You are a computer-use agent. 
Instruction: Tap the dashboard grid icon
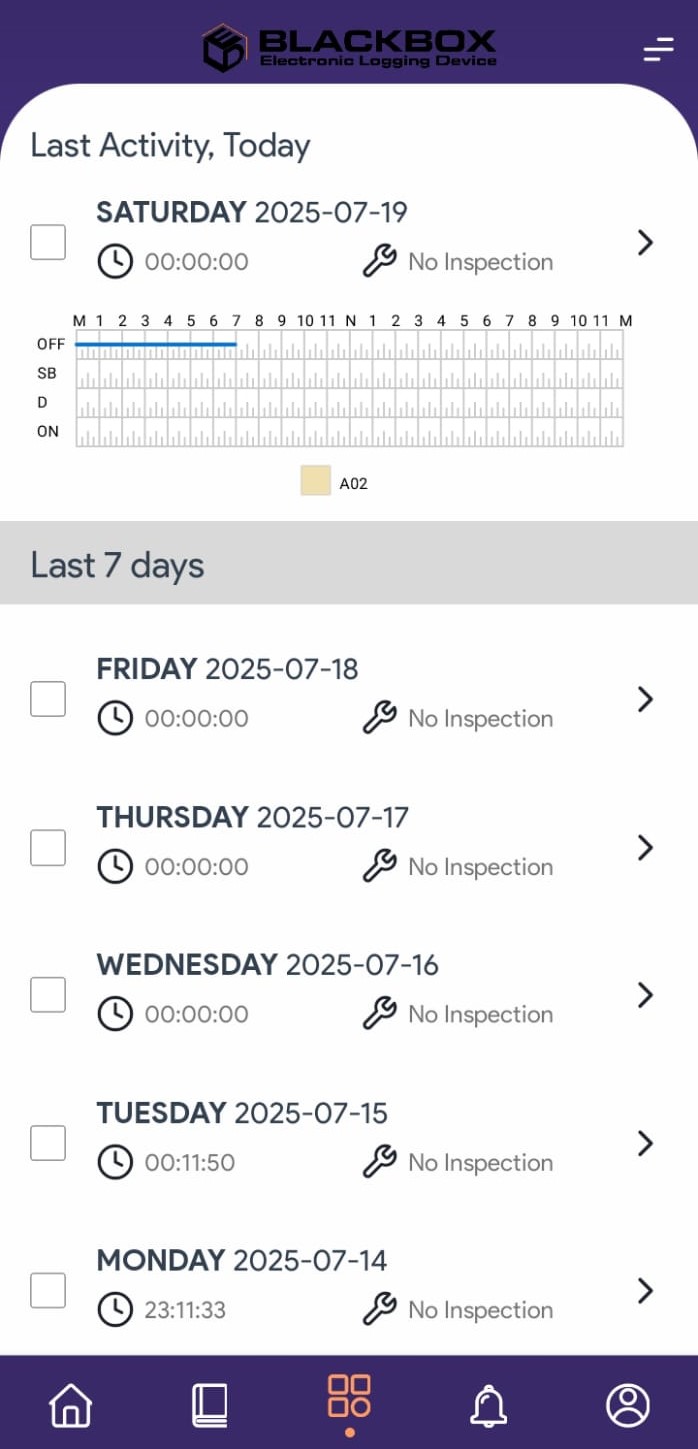[349, 1396]
